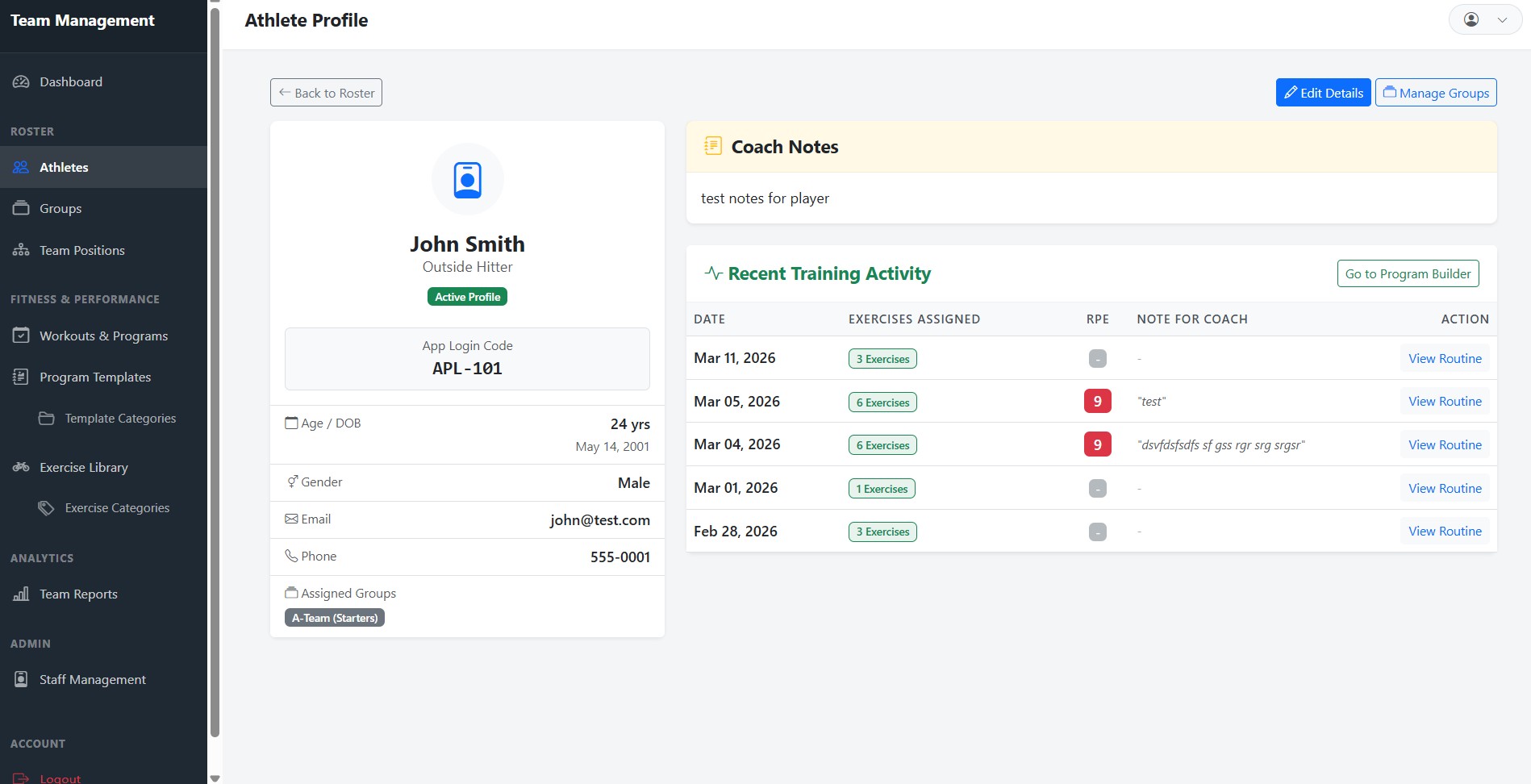
Task: Click Go to Program Builder button
Action: pyautogui.click(x=1408, y=273)
